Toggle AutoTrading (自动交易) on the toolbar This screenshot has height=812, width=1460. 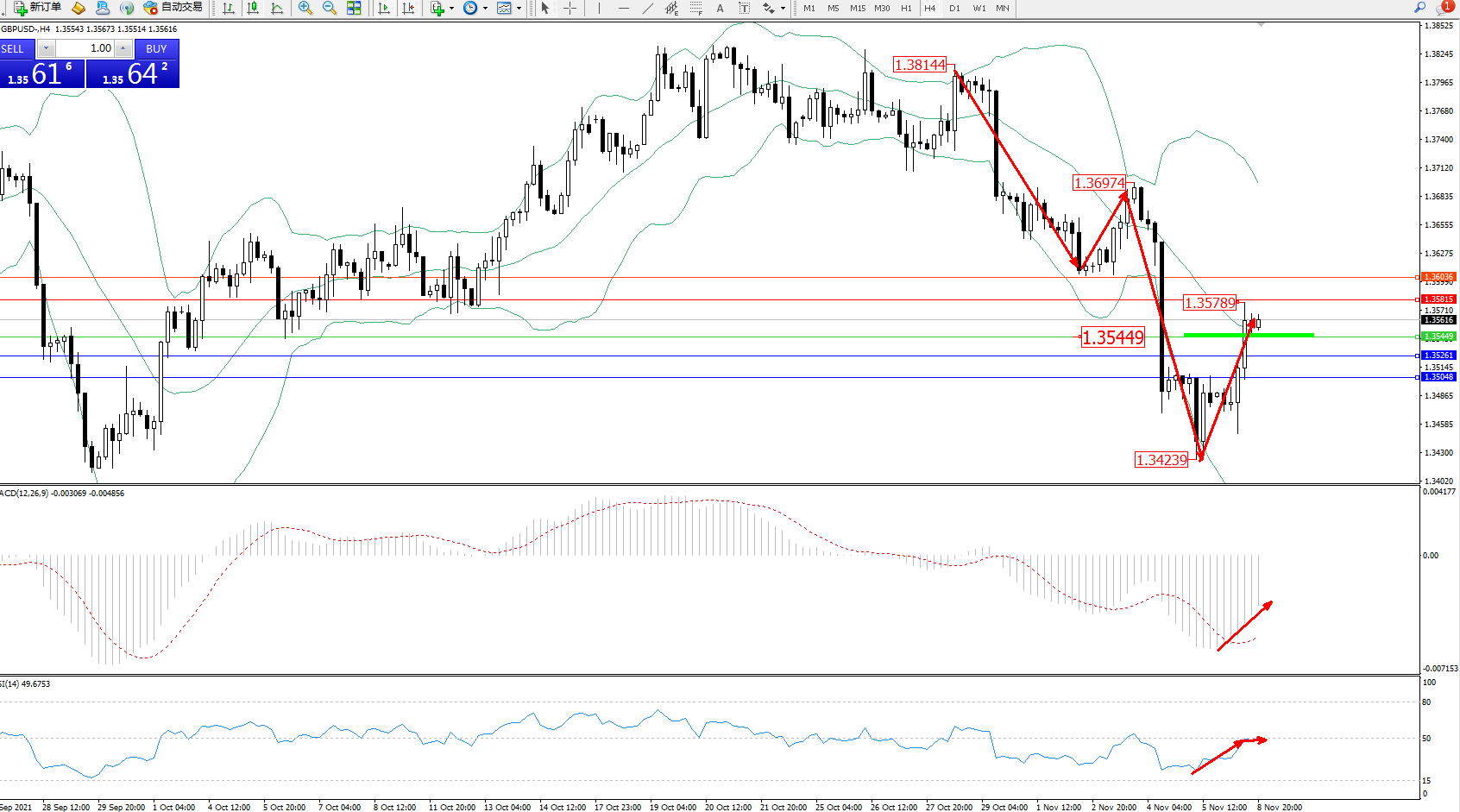(x=173, y=8)
